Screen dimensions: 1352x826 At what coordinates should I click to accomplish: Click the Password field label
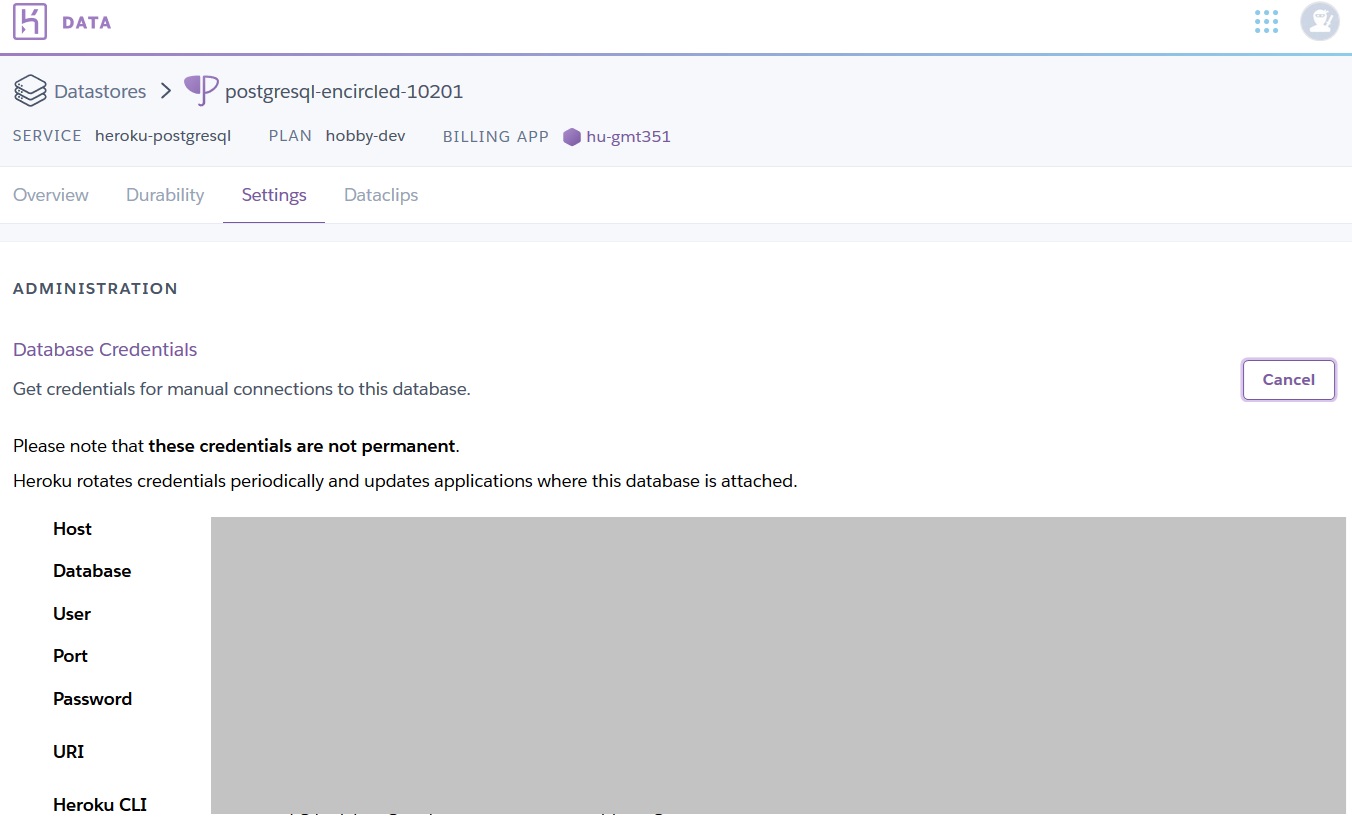coord(92,699)
